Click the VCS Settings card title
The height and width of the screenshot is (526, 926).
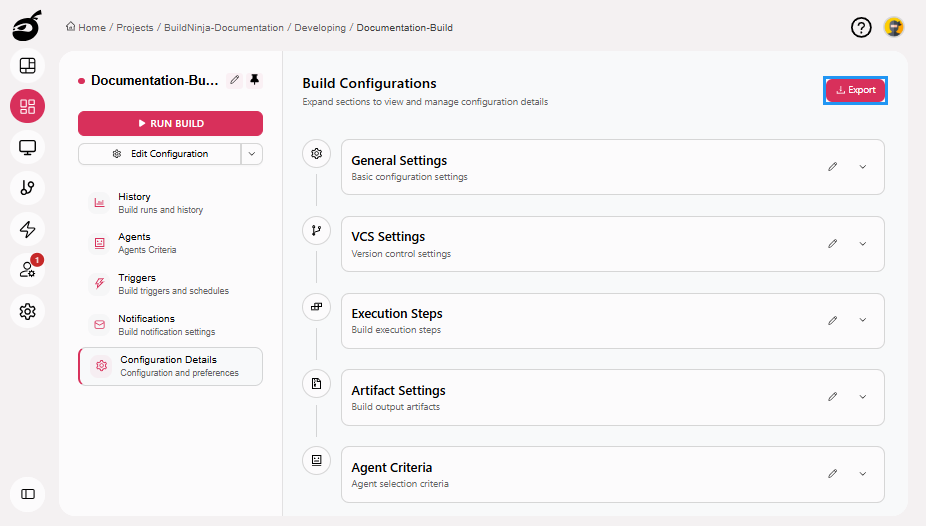[388, 237]
